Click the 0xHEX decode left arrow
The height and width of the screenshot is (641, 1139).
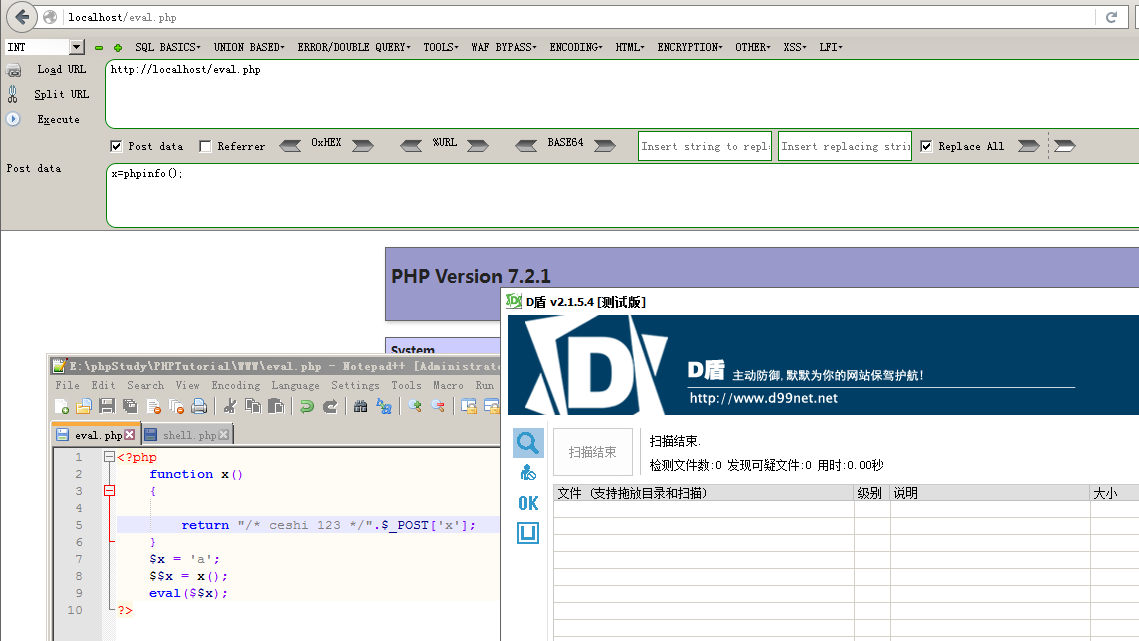pyautogui.click(x=291, y=145)
